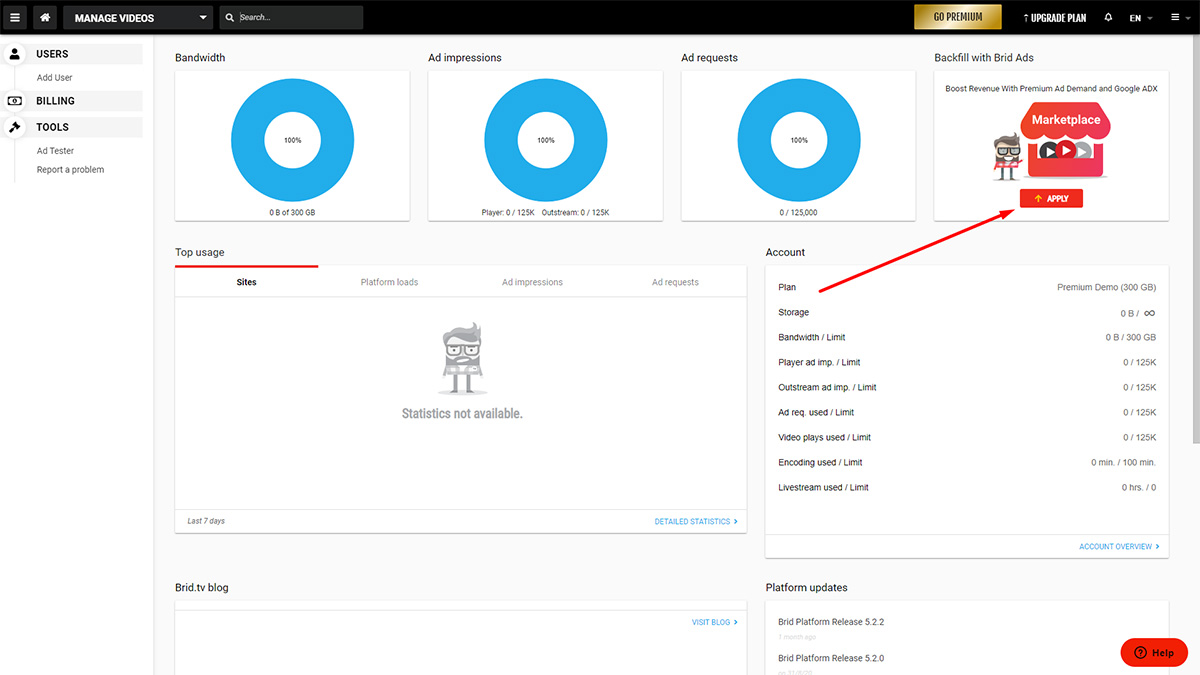Follow the Account Overview link

tap(1119, 547)
